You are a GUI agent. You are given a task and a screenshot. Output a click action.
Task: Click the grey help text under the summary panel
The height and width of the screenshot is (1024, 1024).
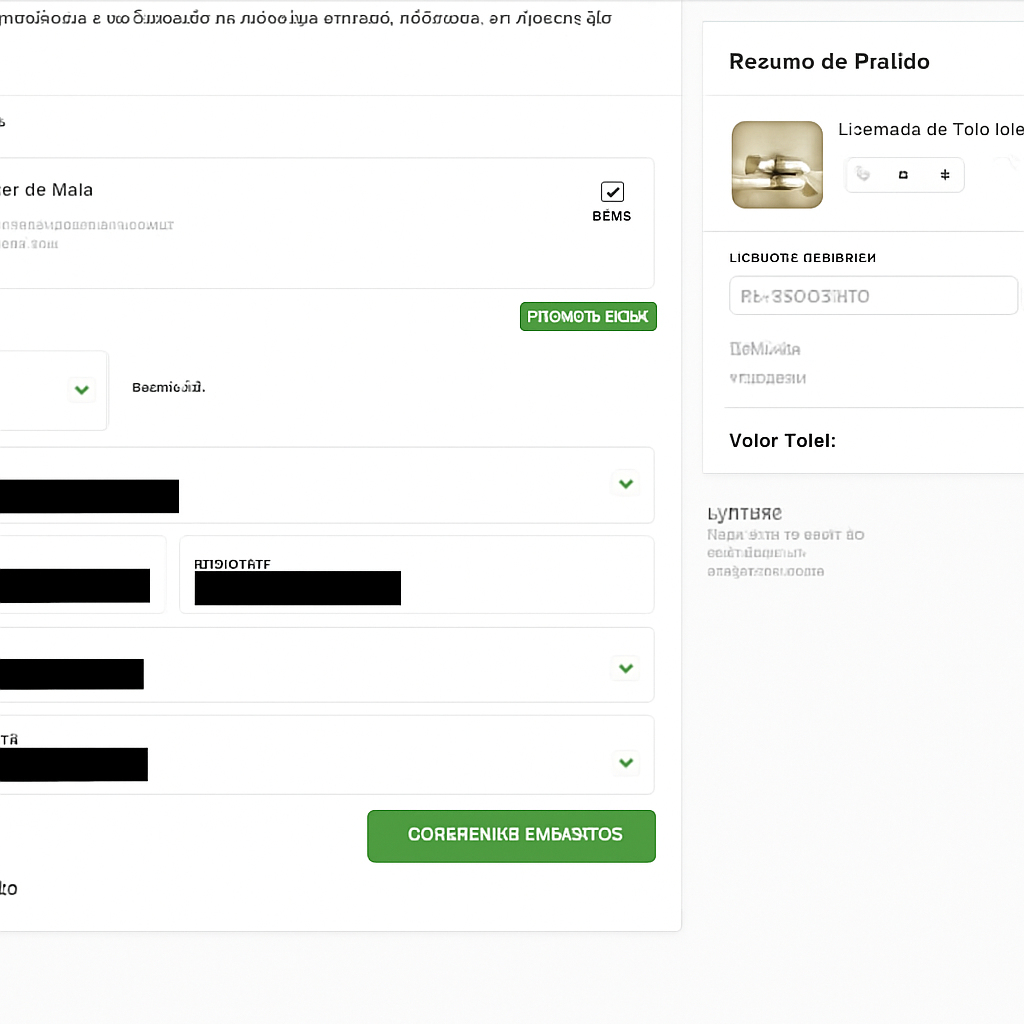click(786, 552)
